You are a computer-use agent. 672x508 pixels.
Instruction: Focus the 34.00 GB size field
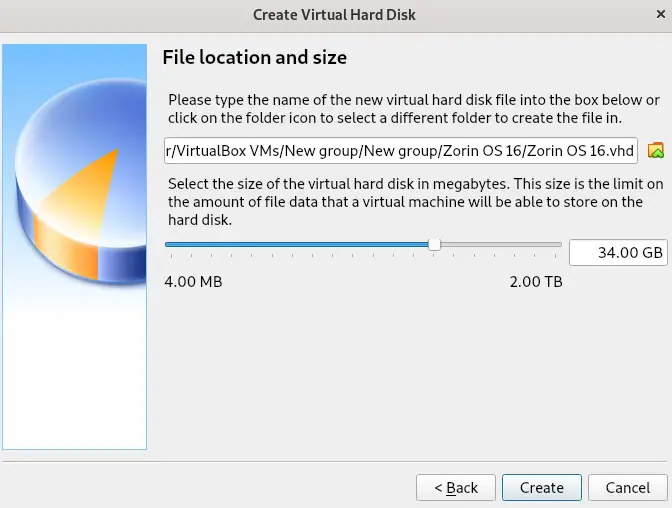(618, 252)
